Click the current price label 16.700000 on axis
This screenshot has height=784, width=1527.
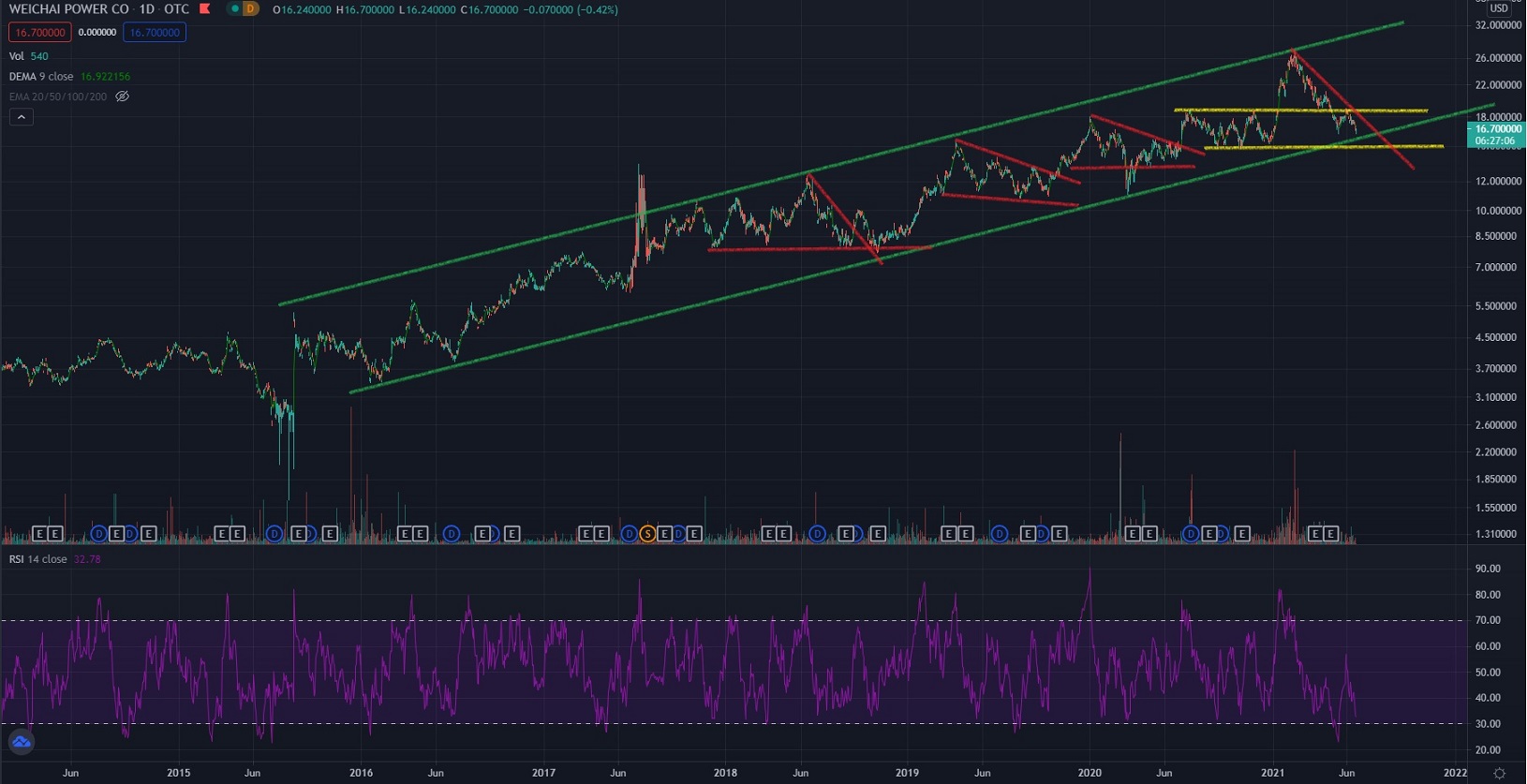1497,129
